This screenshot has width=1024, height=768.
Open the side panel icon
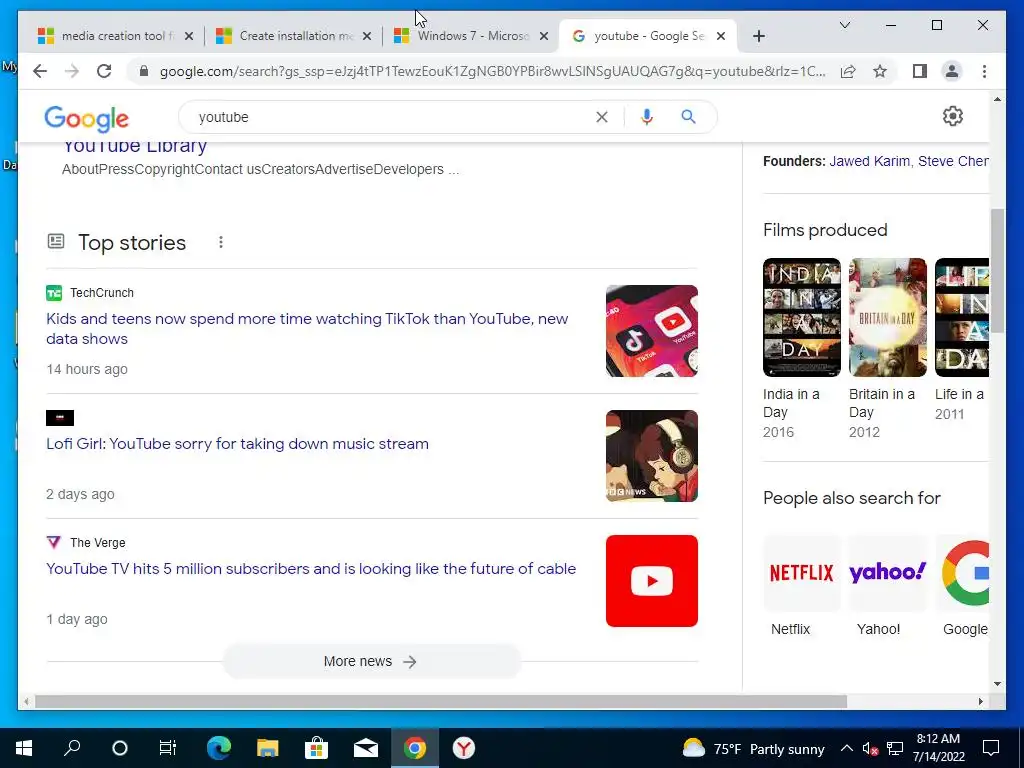click(x=920, y=71)
